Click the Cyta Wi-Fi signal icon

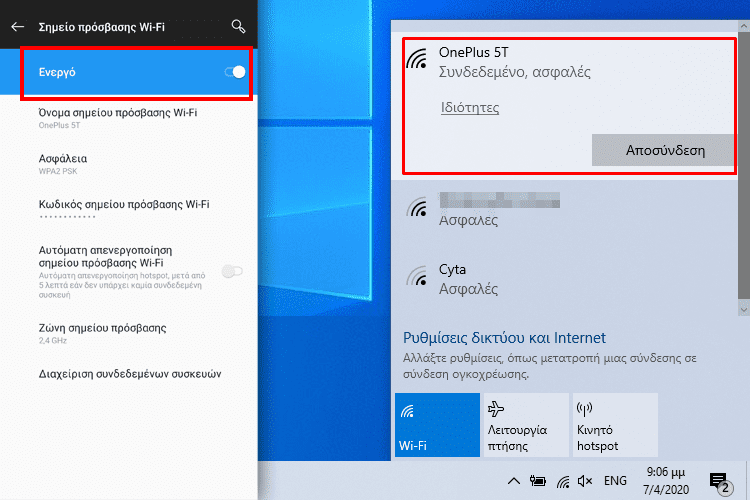click(417, 276)
